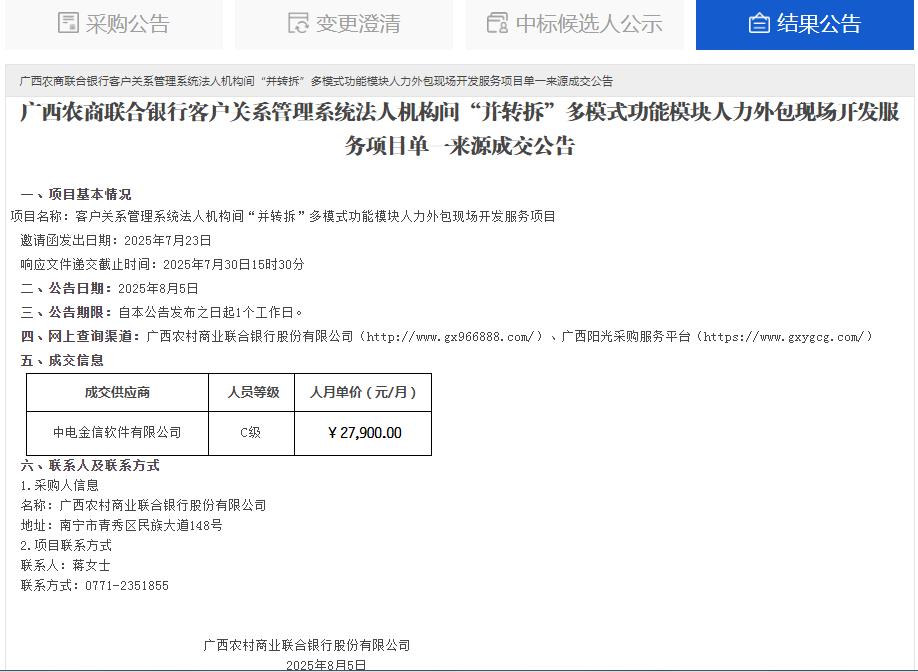
Task: Switch to the 变更澄清 tab
Action: [x=344, y=24]
